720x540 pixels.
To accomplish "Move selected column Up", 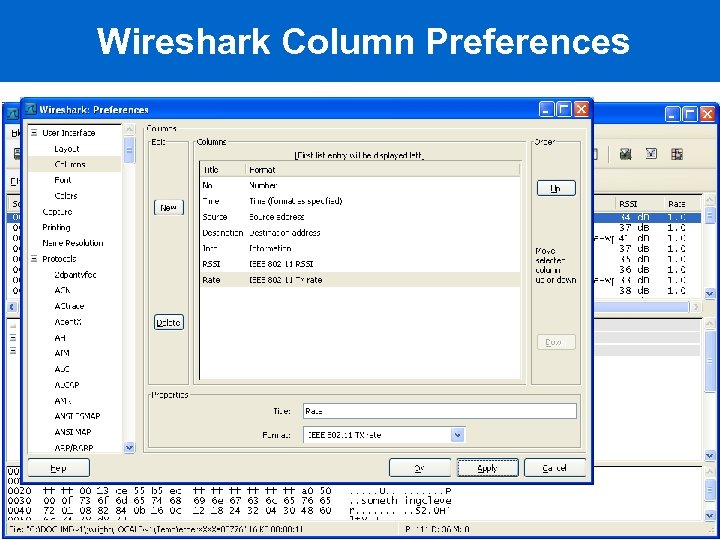I will (x=556, y=188).
